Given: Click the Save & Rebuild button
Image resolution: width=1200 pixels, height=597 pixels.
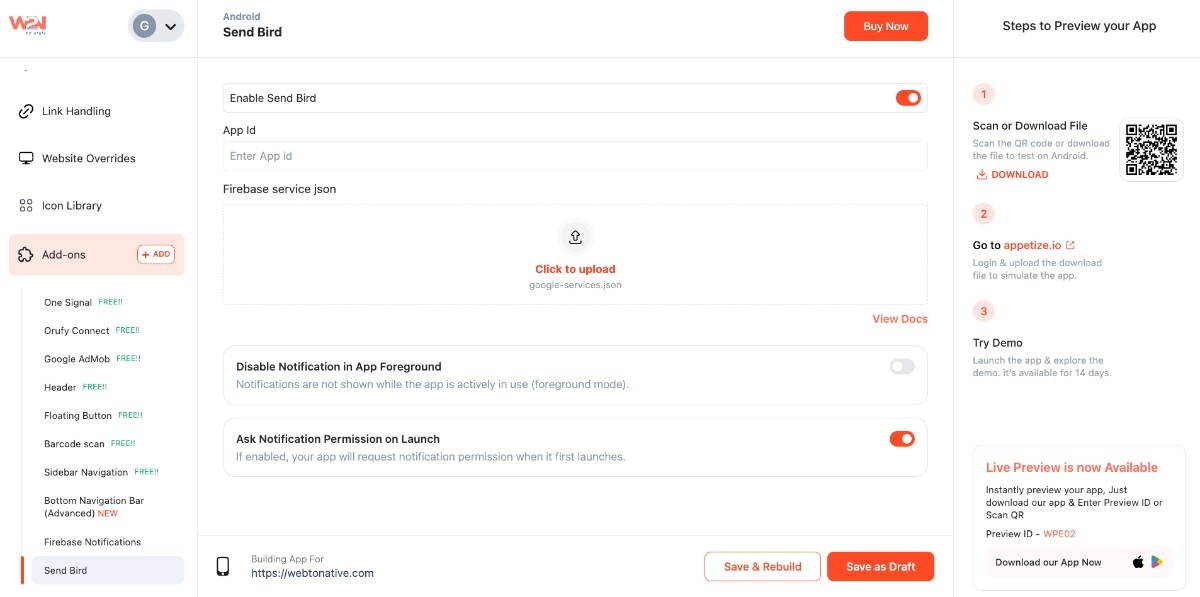Looking at the screenshot, I should pos(762,567).
